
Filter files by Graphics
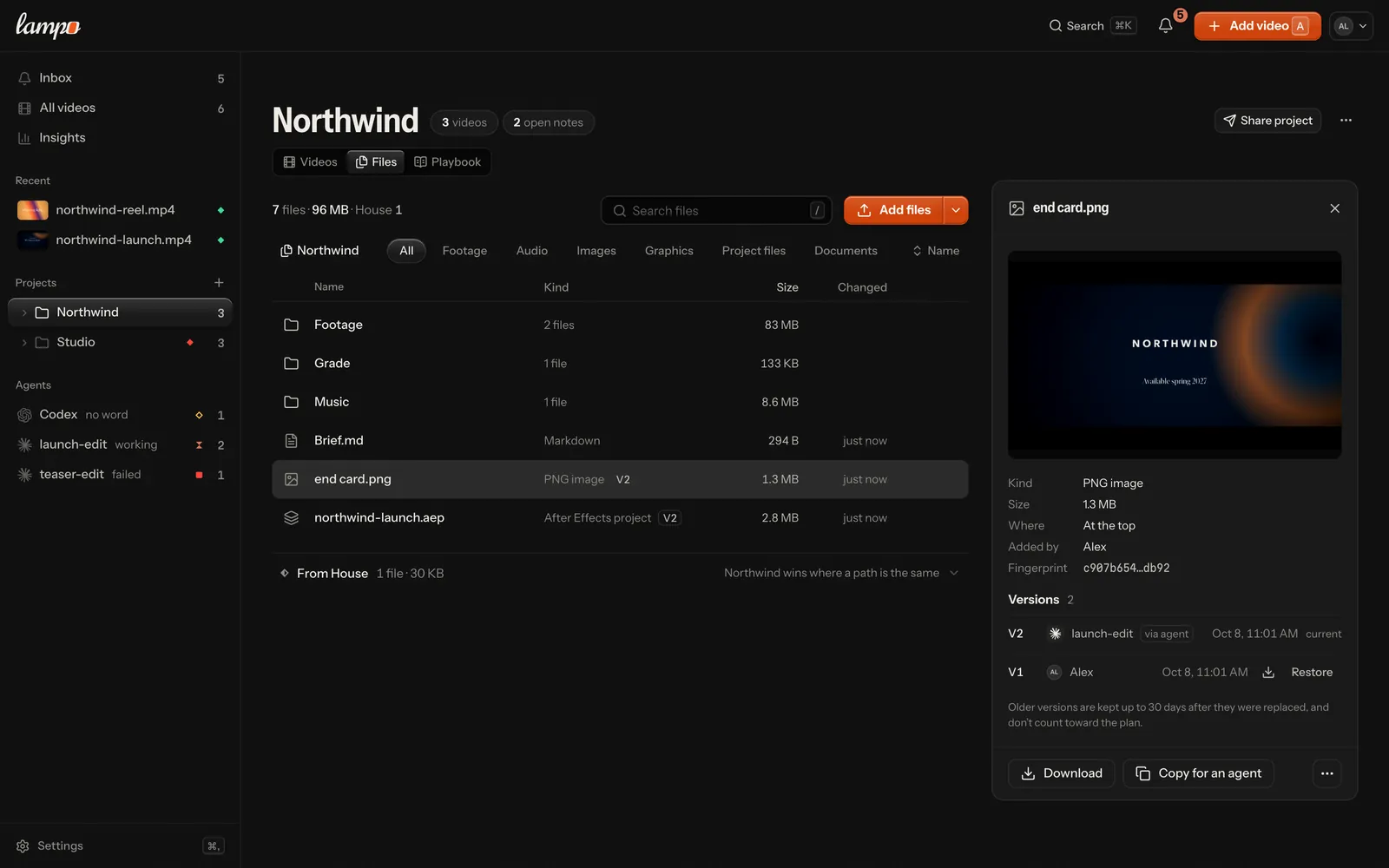[668, 251]
